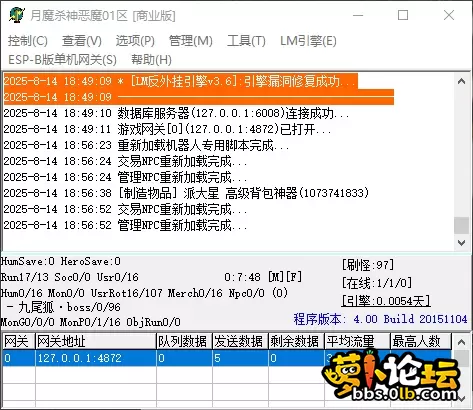Minimize the 月魔杀神恶魔01区 window
Screen dimensions: 473x410
[x=358, y=15]
